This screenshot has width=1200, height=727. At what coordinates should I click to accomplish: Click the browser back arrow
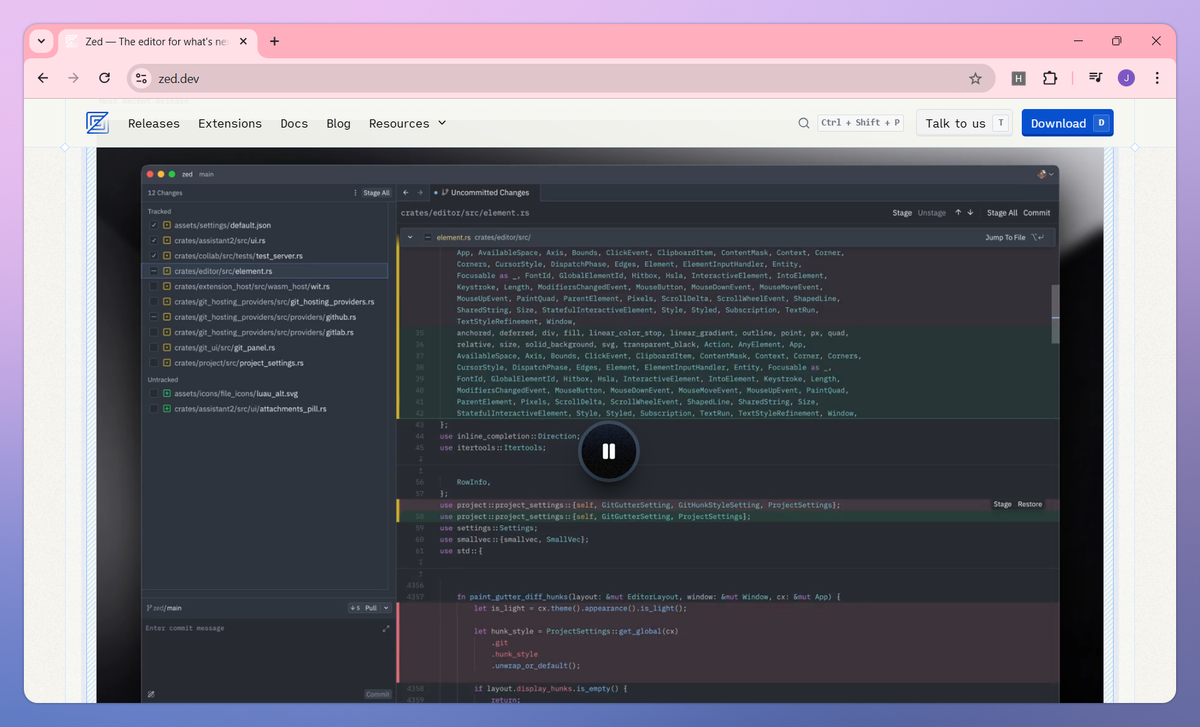click(42, 78)
